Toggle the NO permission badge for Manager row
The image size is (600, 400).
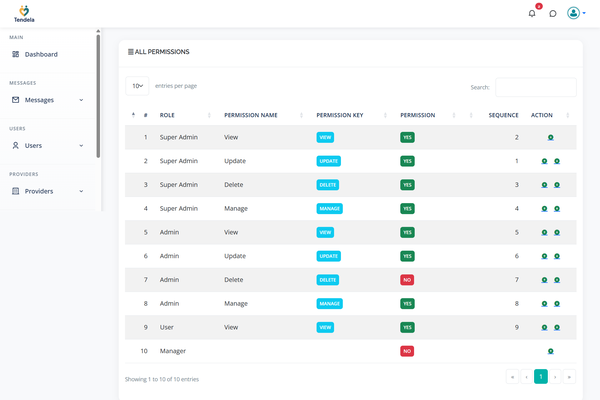(x=407, y=351)
